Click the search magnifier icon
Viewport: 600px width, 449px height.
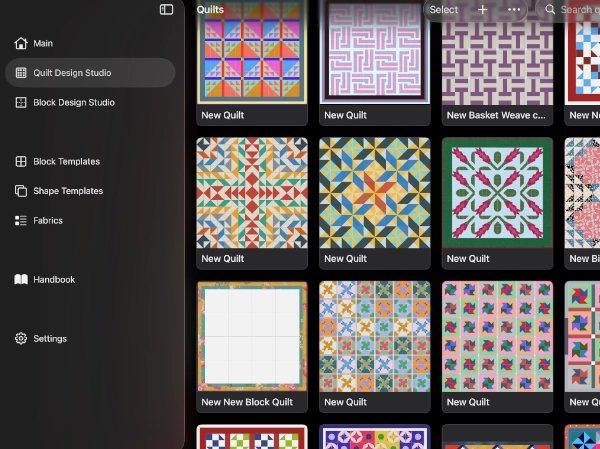coord(550,10)
